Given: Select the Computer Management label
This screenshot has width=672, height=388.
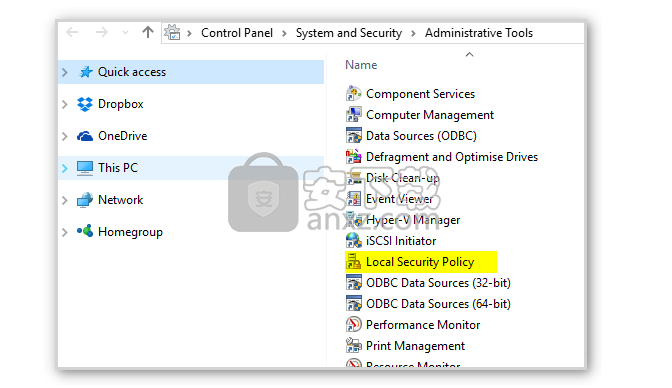Looking at the screenshot, I should [x=430, y=115].
